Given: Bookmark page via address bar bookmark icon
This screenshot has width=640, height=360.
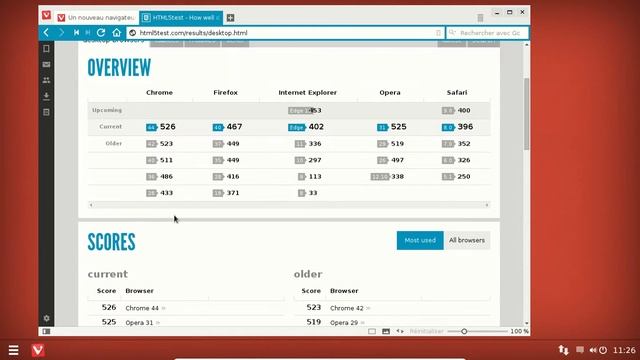Looking at the screenshot, I should (438, 33).
